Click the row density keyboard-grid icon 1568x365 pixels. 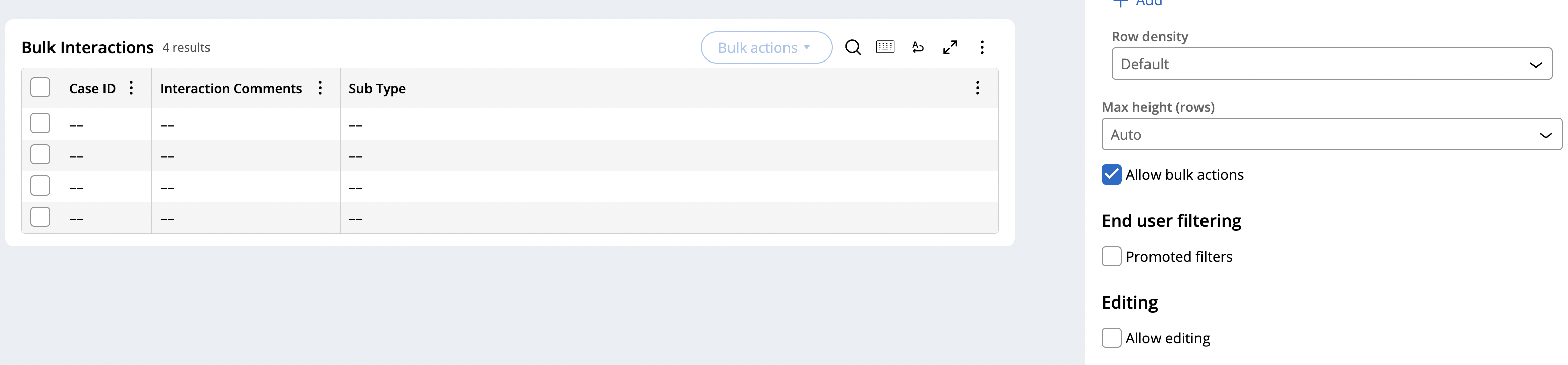(x=885, y=47)
